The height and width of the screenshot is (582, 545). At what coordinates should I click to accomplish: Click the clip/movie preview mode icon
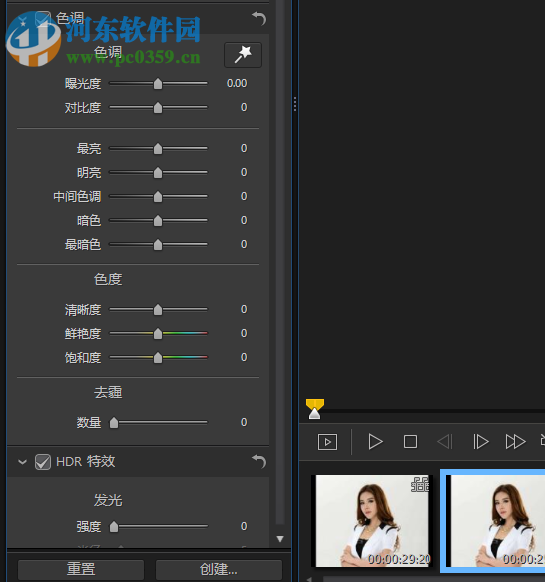[327, 442]
